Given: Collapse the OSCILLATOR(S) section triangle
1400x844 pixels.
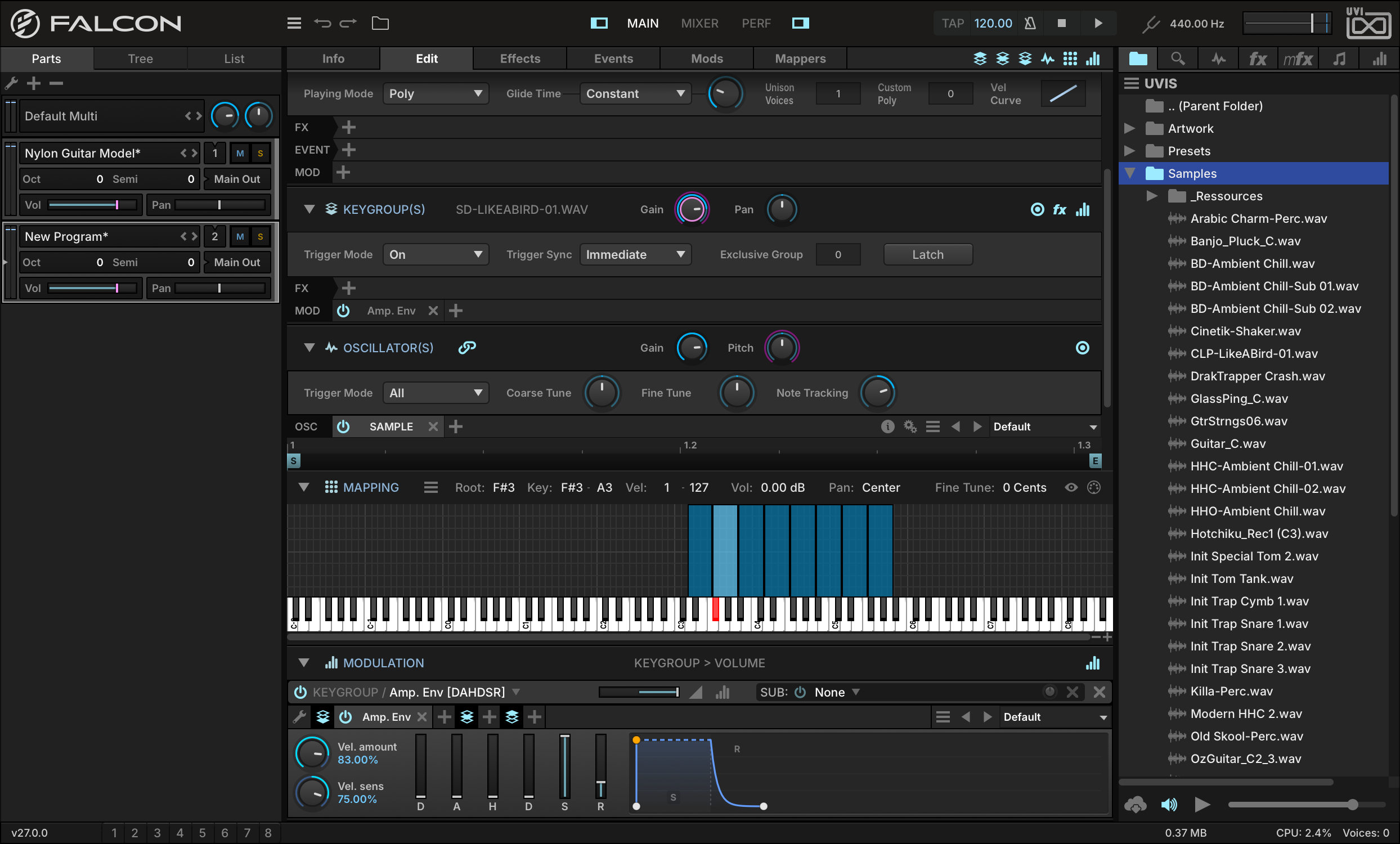Looking at the screenshot, I should [x=309, y=348].
